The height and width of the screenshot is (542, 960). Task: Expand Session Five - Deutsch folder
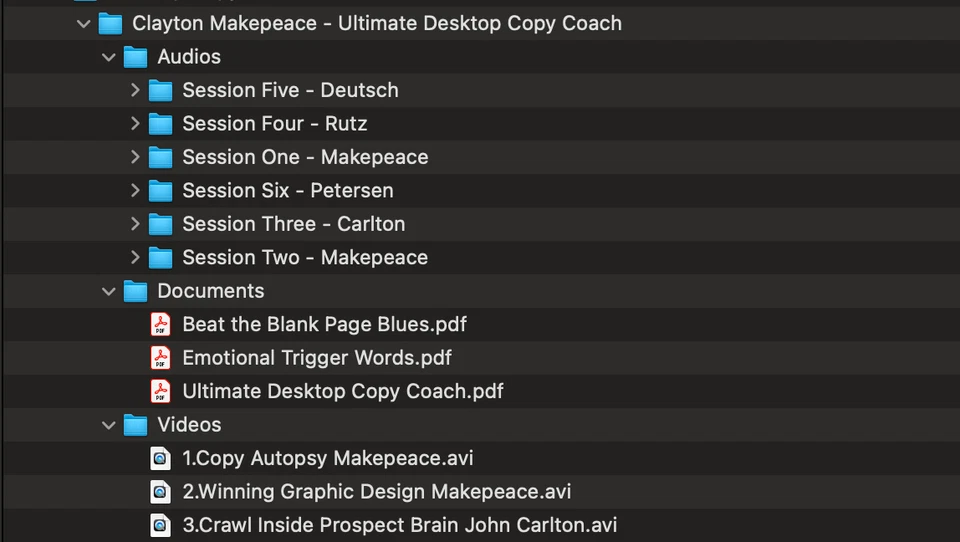(135, 90)
